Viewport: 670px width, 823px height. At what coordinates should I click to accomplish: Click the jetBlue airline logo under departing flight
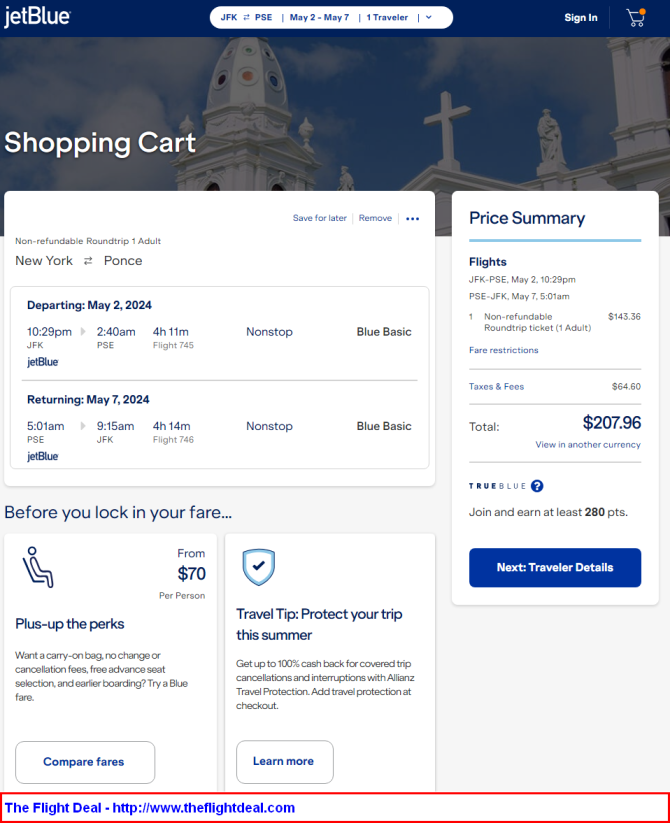(43, 362)
